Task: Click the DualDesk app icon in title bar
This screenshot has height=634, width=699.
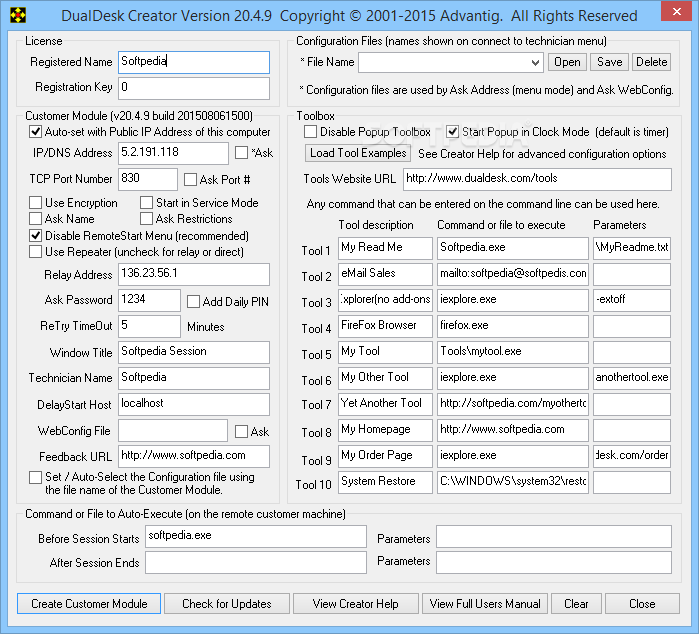Action: (x=18, y=16)
